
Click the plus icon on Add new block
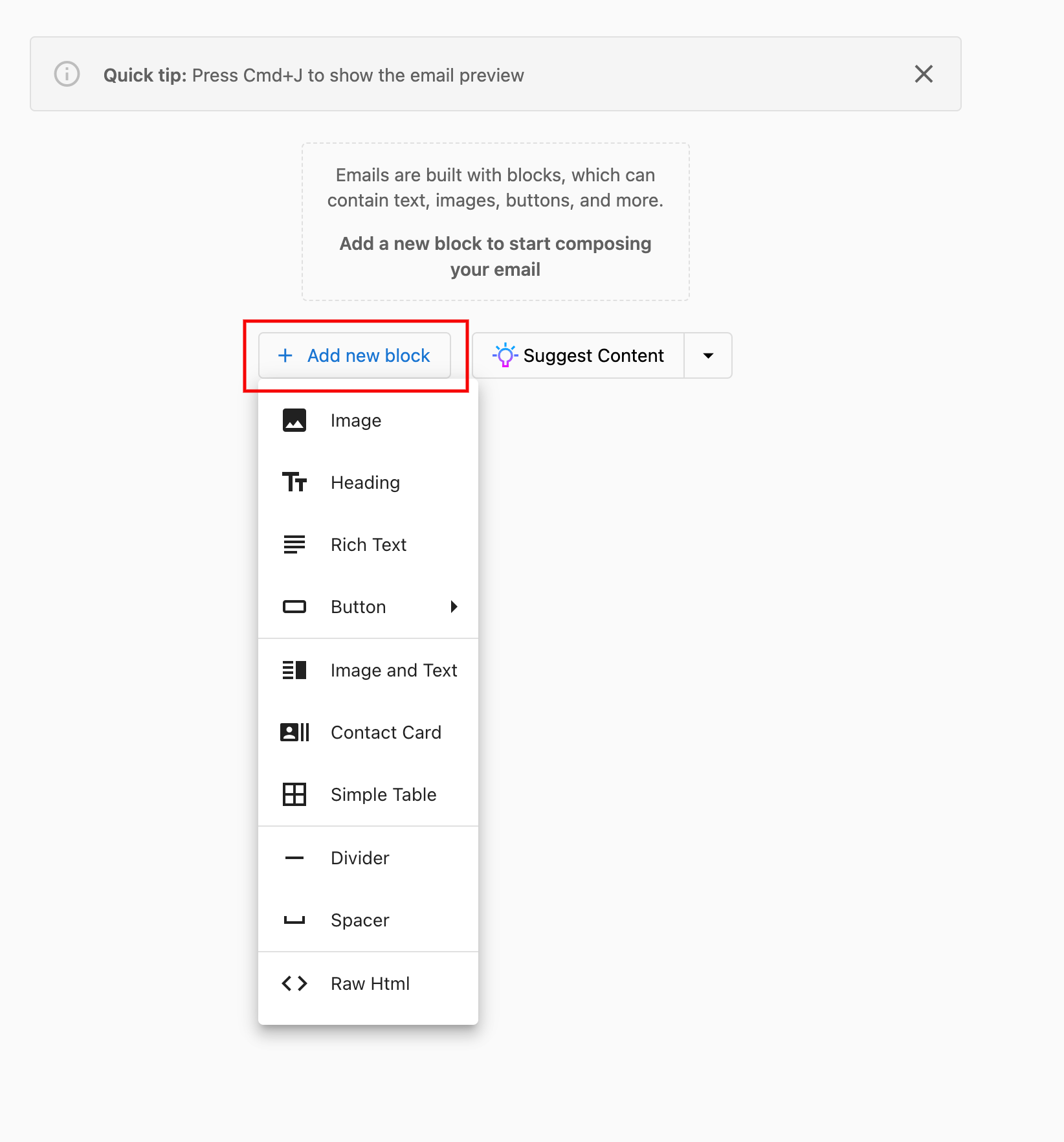point(285,355)
